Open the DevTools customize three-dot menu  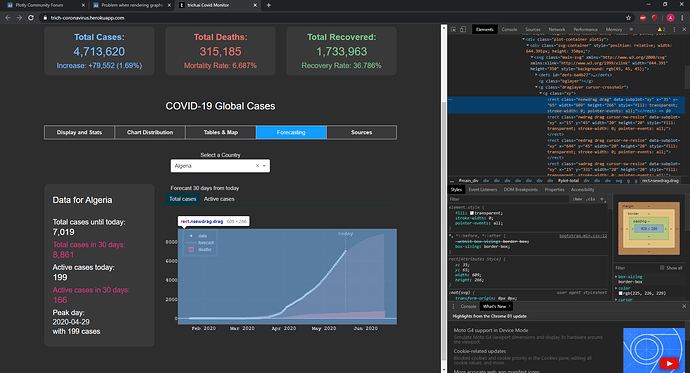click(x=674, y=29)
